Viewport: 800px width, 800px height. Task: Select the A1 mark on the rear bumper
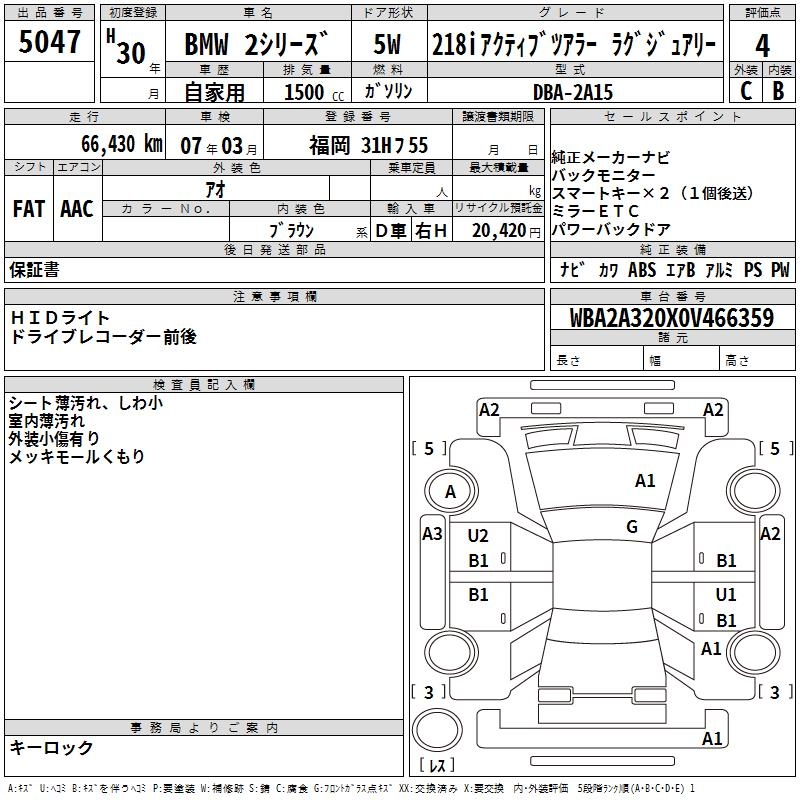[712, 738]
